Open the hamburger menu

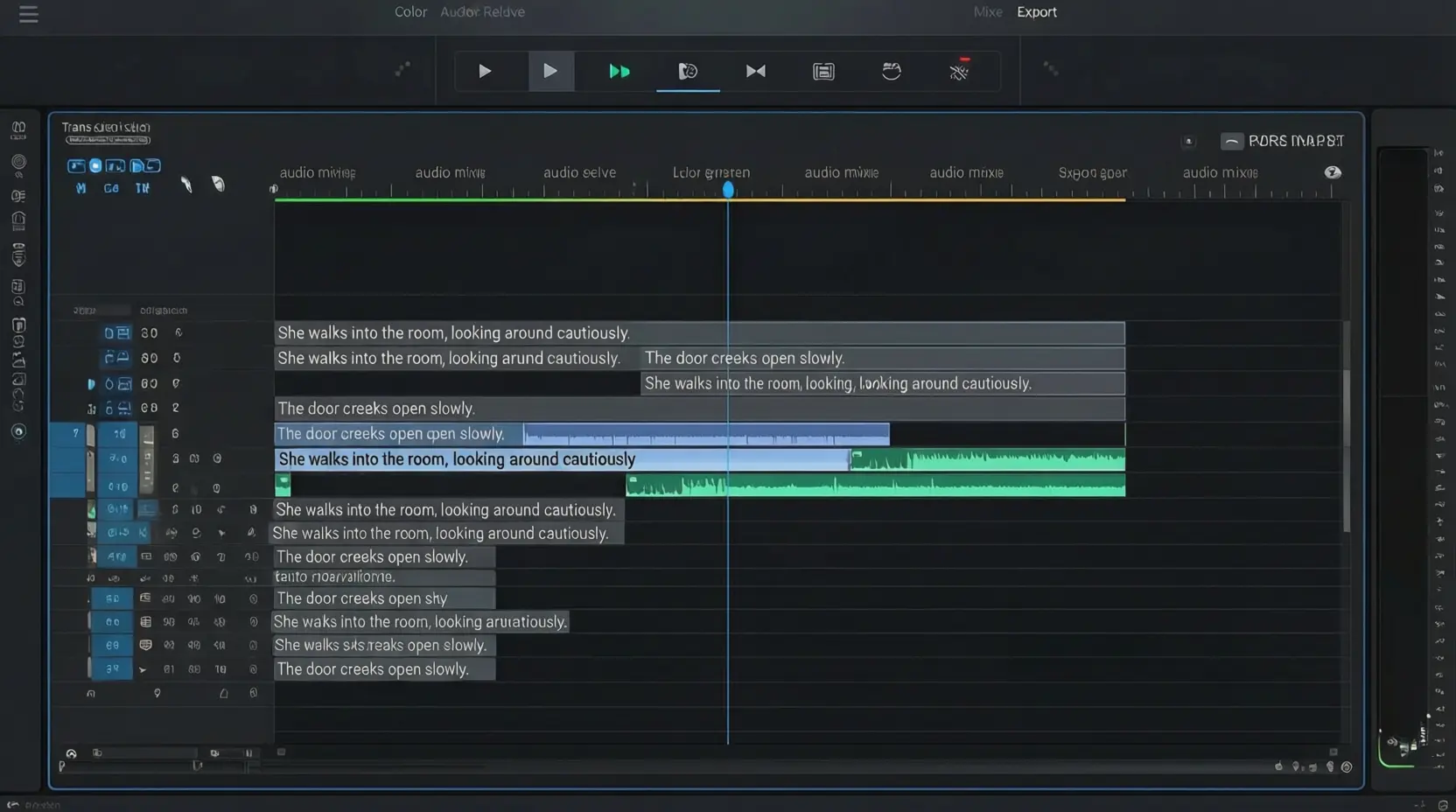point(29,15)
